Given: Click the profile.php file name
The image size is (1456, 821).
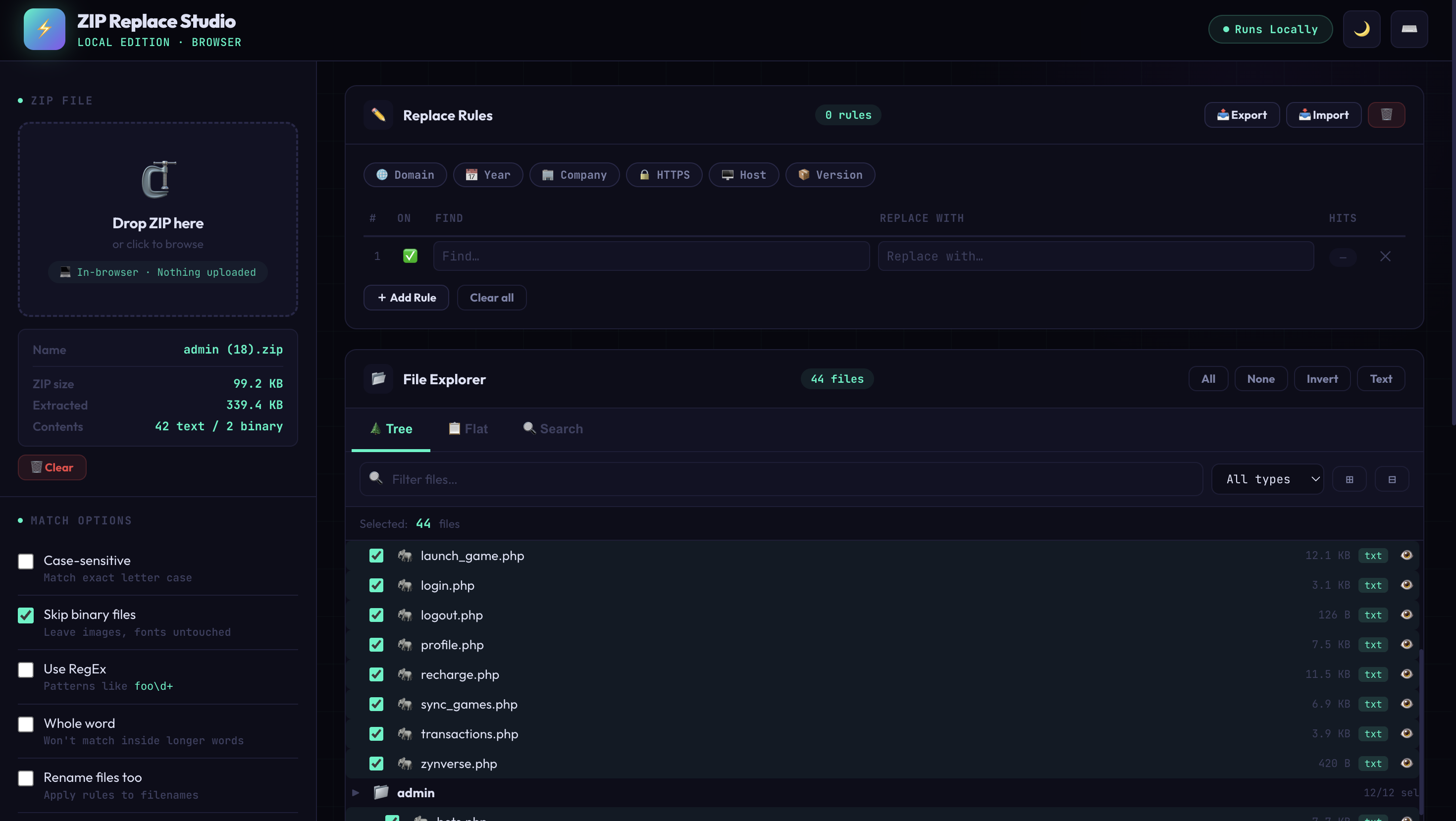Looking at the screenshot, I should pos(452,645).
